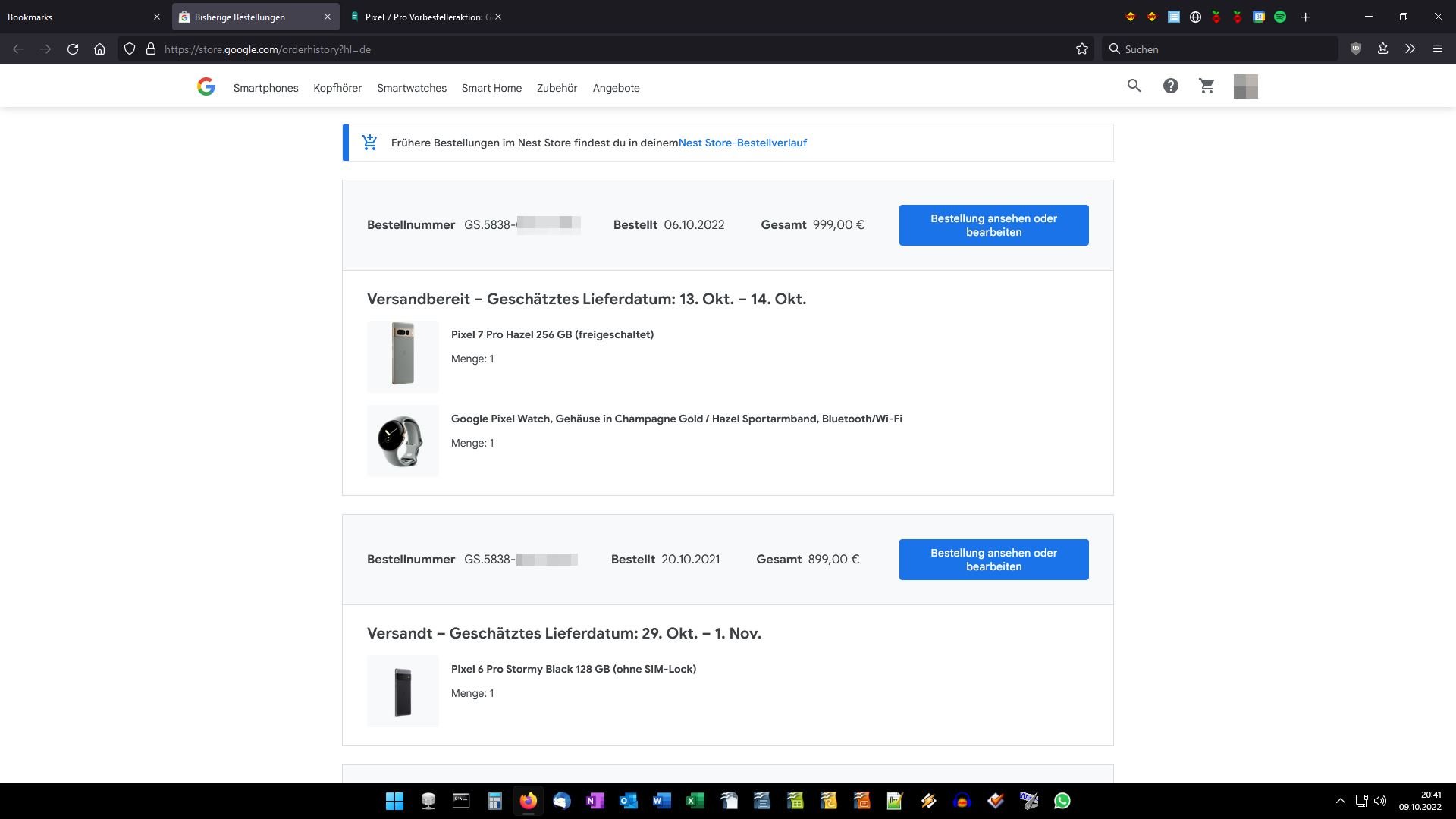
Task: Open the store search magnifier icon
Action: coord(1134,86)
